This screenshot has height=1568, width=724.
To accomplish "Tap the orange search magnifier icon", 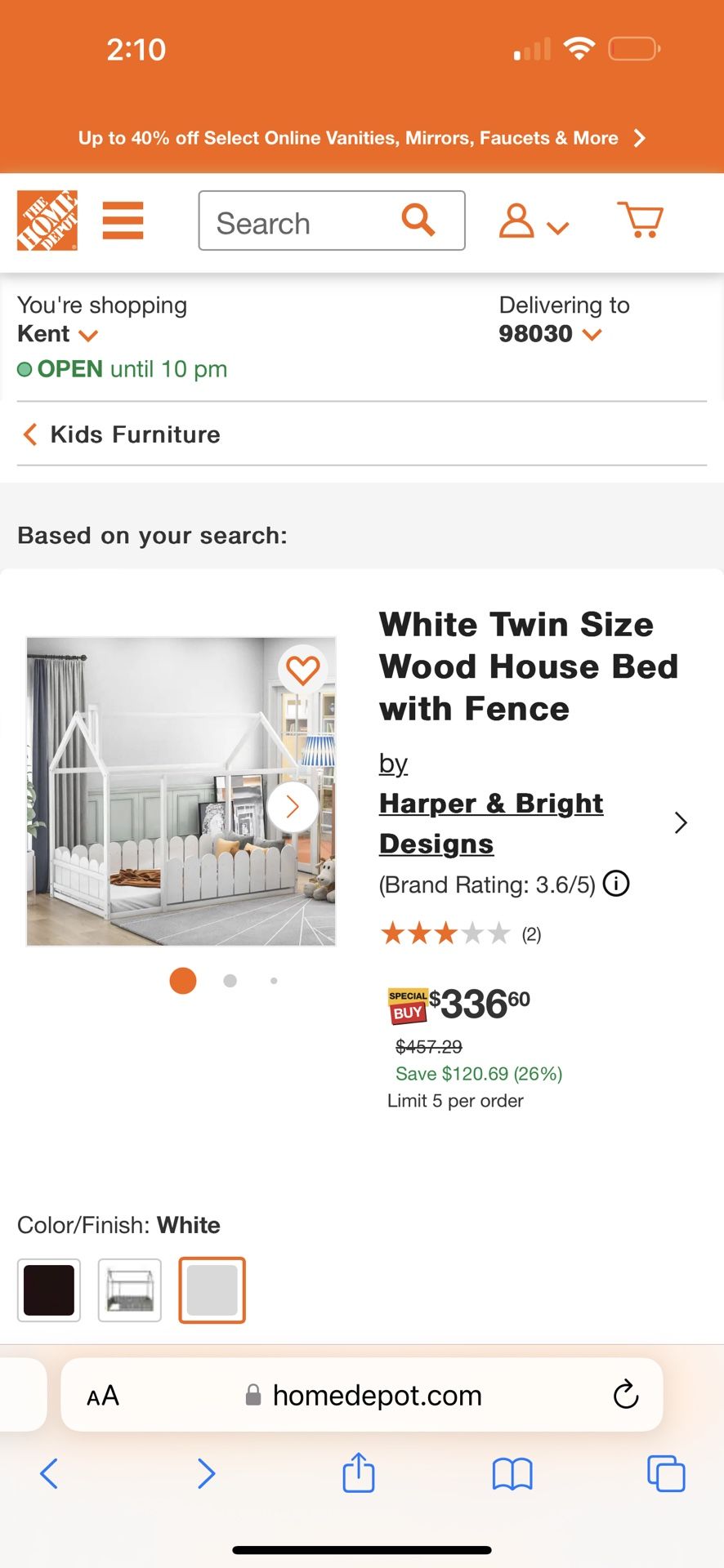I will (418, 220).
